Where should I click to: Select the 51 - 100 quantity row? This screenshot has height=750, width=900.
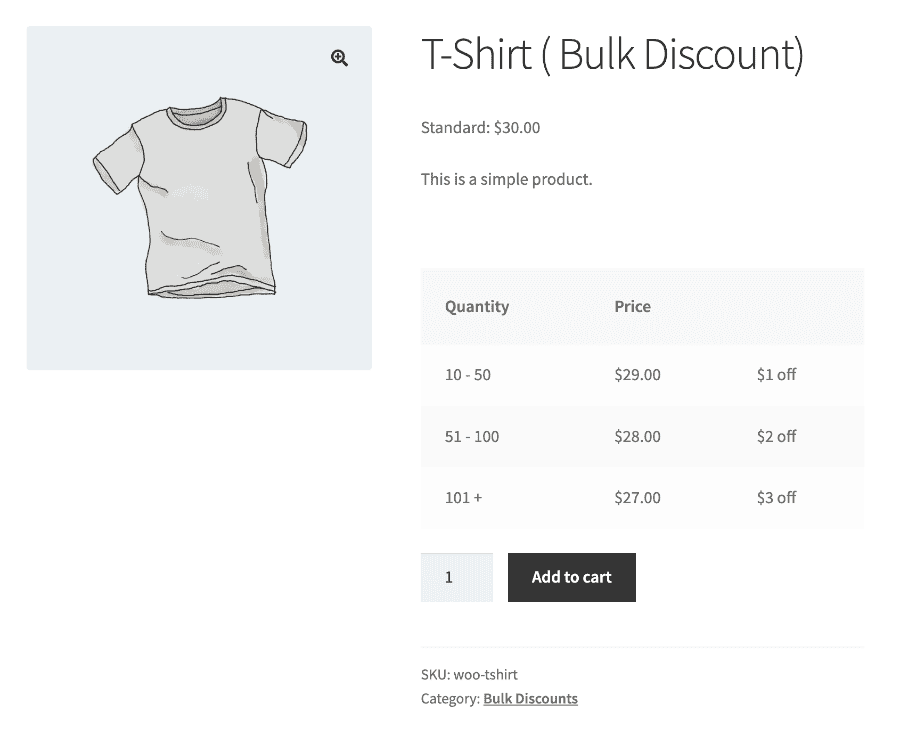coord(642,437)
